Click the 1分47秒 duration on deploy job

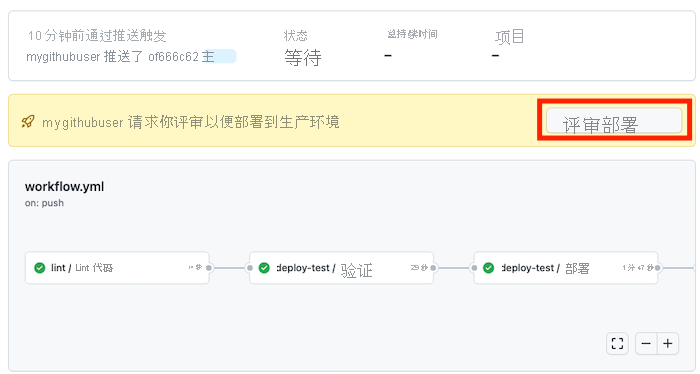click(638, 268)
